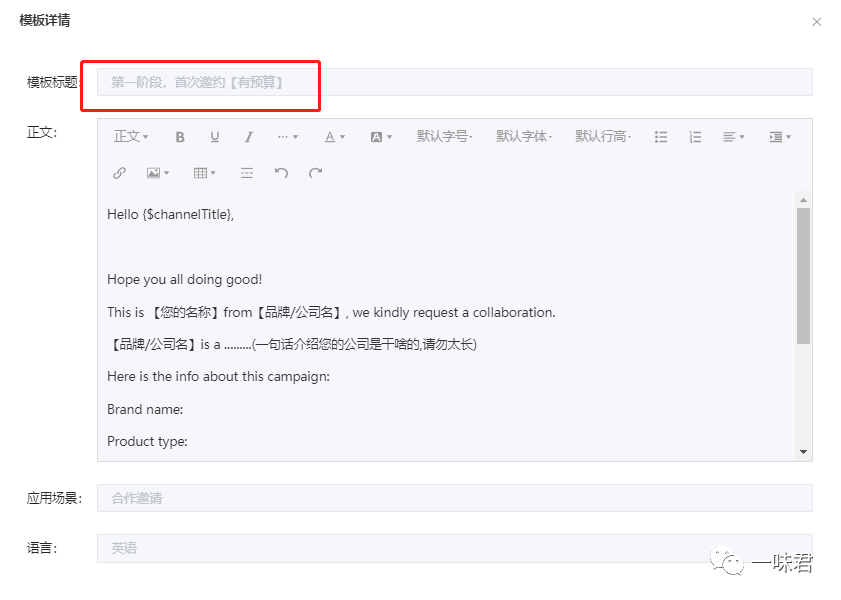Click the editor vertical scrollbar thumb
Image resolution: width=841 pixels, height=600 pixels.
(x=803, y=276)
